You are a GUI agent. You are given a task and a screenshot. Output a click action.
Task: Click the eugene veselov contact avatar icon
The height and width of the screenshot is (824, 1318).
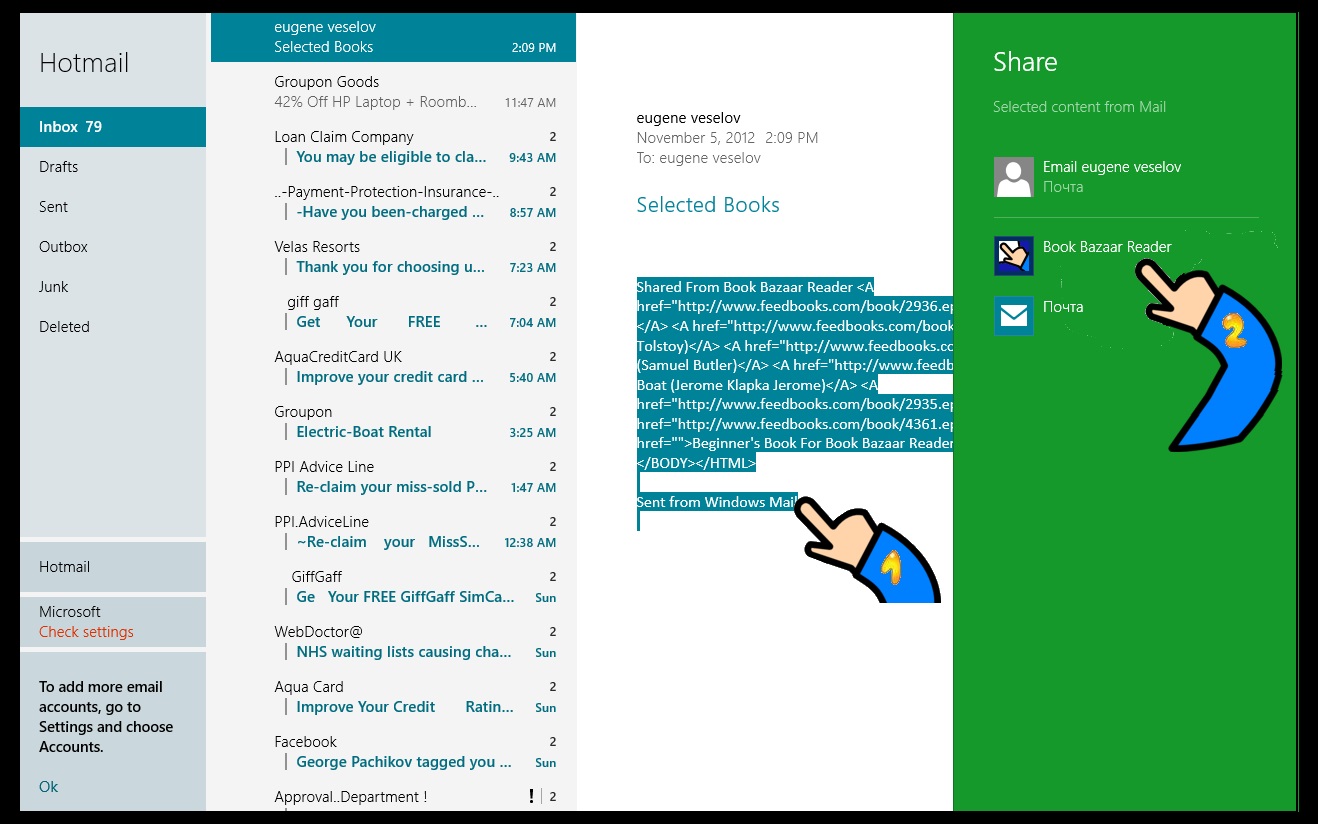point(1013,177)
